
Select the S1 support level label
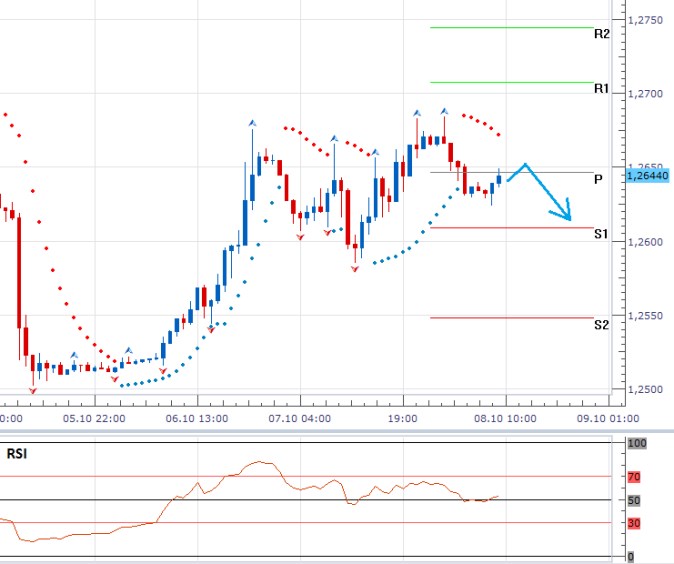pyautogui.click(x=601, y=234)
